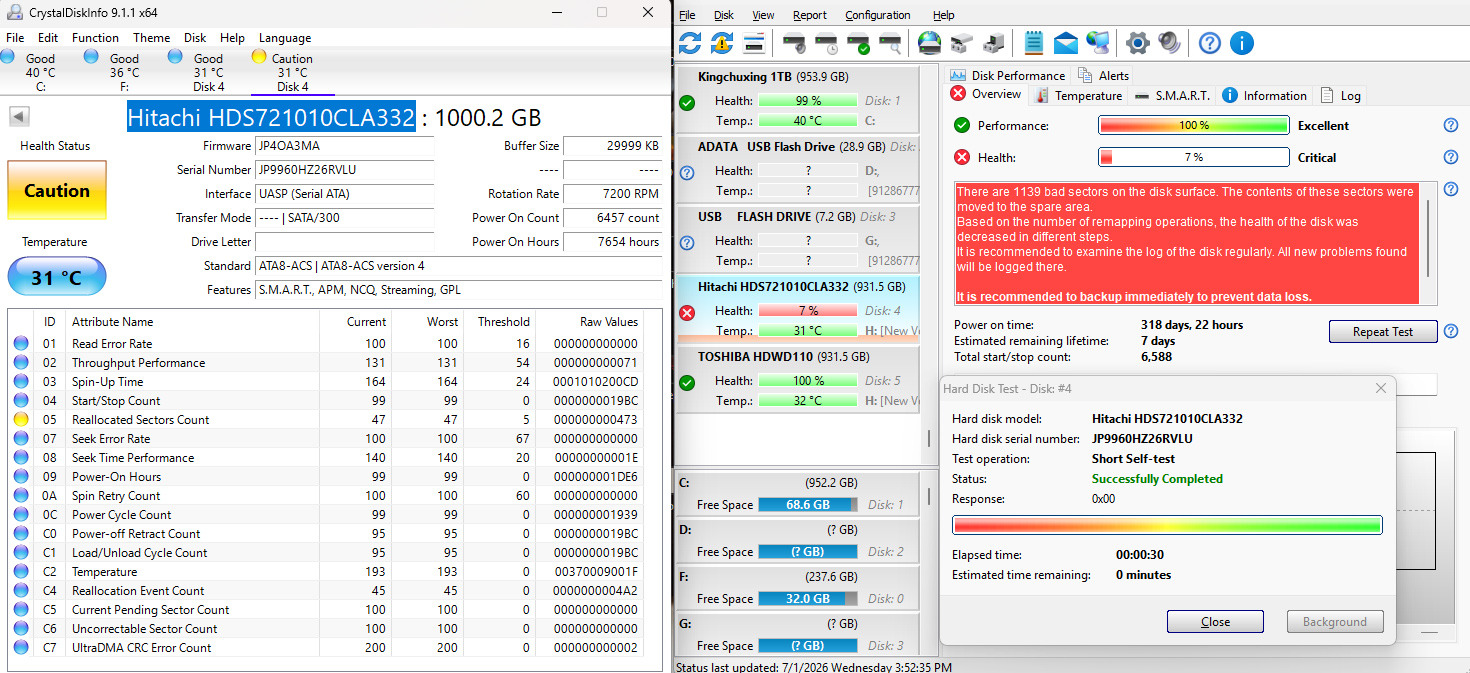The width and height of the screenshot is (1470, 673).
Task: Click the disk with magnifier icon
Action: click(889, 43)
